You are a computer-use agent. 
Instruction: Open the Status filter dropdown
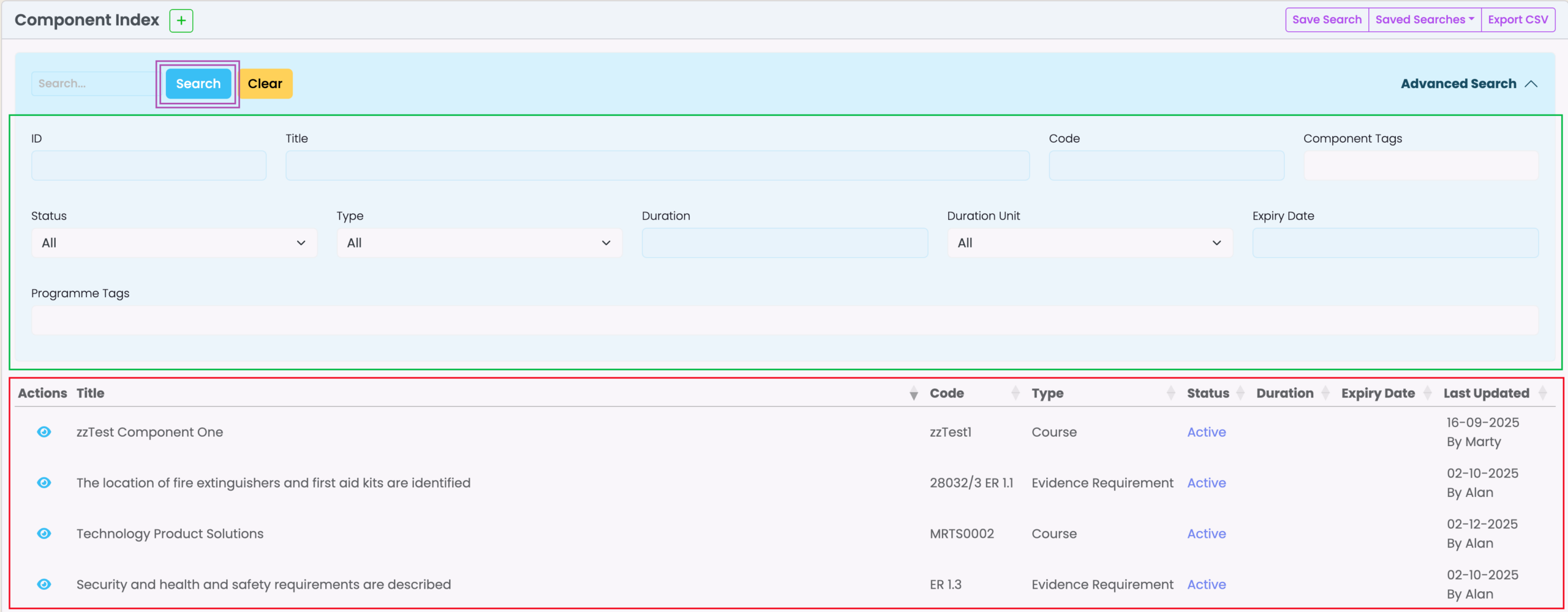tap(174, 243)
